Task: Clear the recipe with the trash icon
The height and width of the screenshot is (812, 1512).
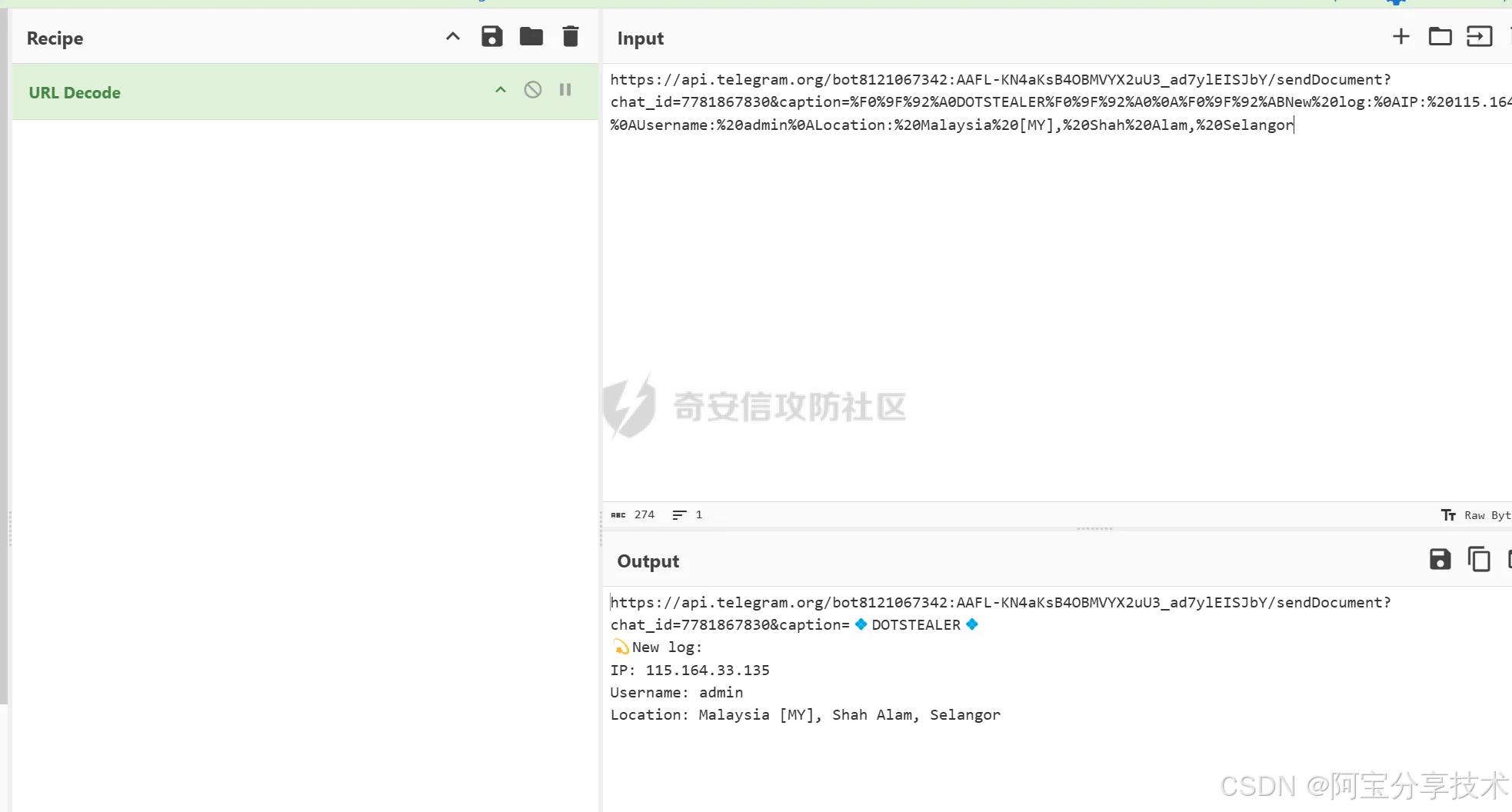Action: pos(571,37)
